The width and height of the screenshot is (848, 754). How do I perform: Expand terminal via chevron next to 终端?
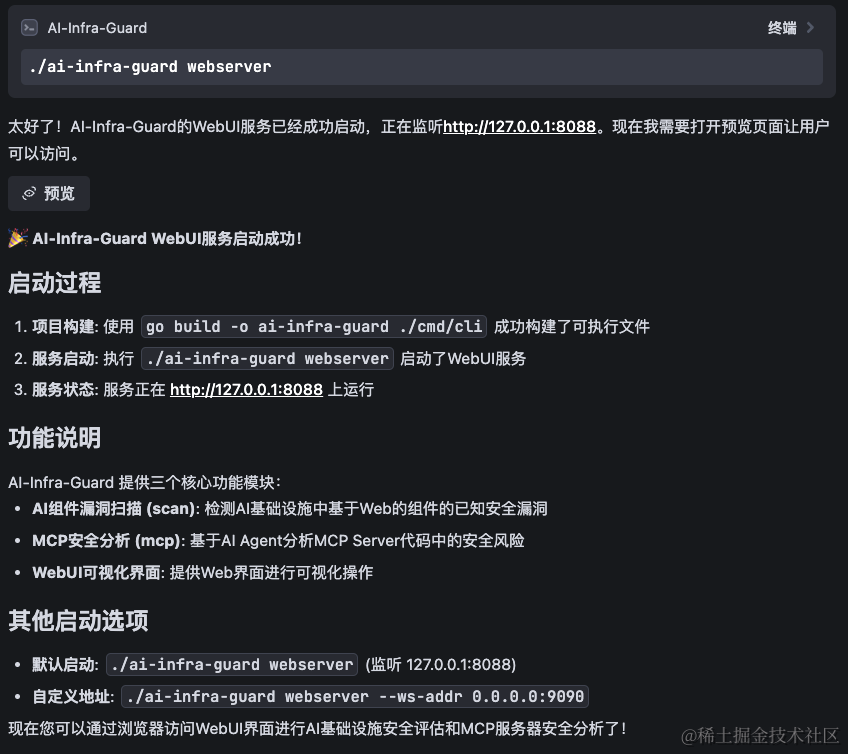[810, 28]
